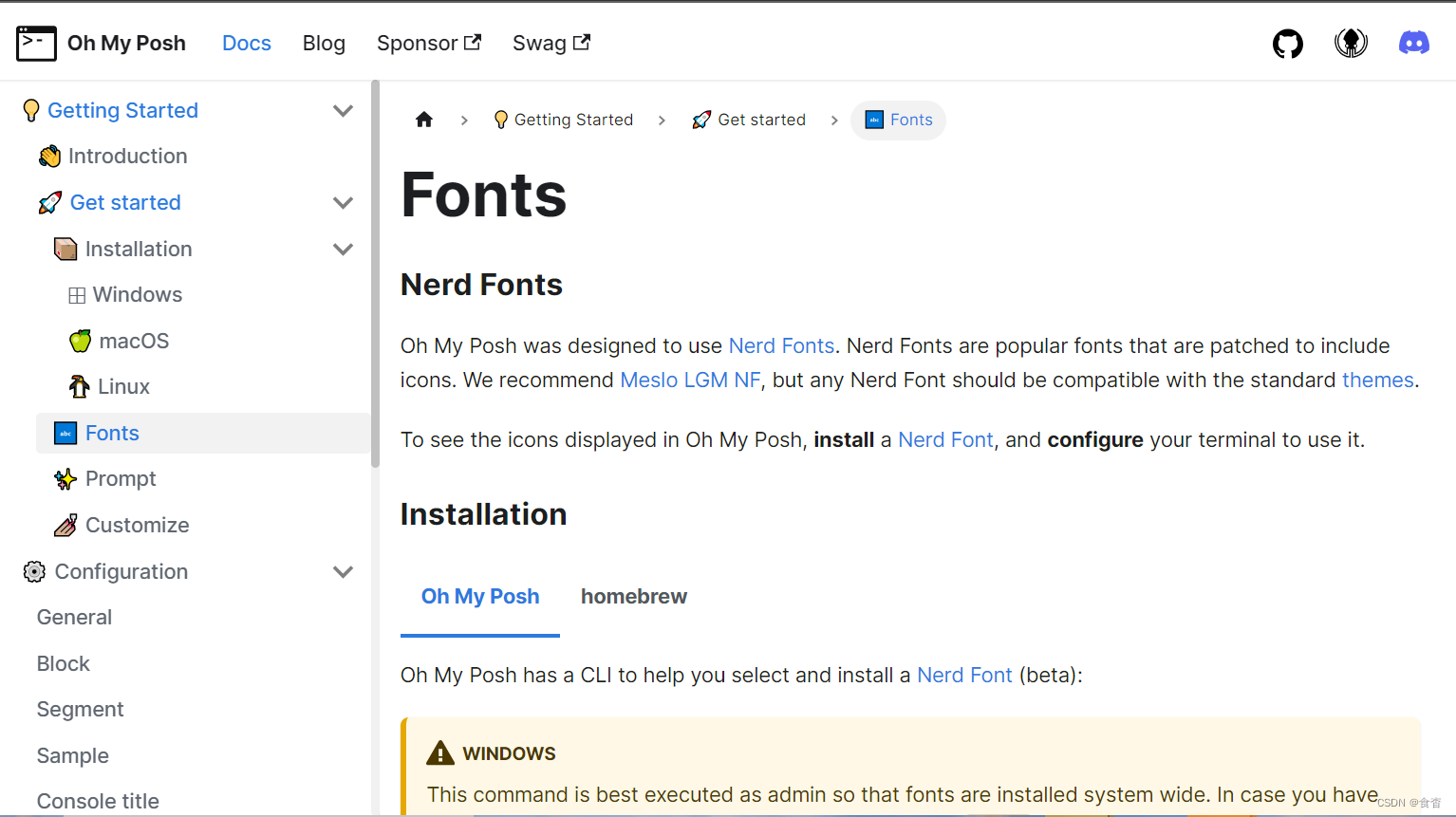Click the lightbulb icon beside Getting Started sidebar
The width and height of the screenshot is (1456, 817).
(x=31, y=111)
